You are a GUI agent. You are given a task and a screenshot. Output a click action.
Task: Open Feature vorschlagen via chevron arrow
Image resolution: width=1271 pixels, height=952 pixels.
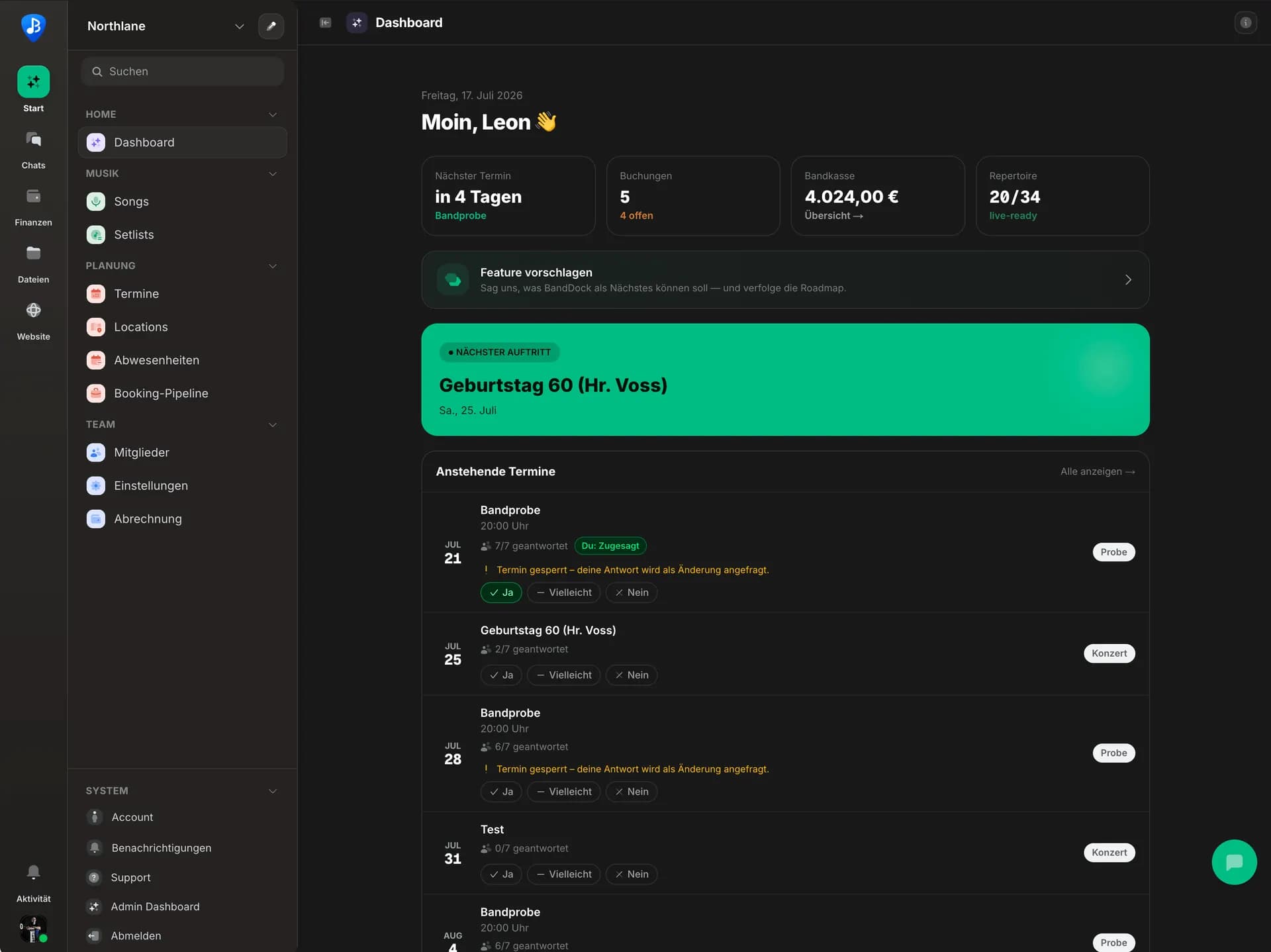click(1128, 279)
